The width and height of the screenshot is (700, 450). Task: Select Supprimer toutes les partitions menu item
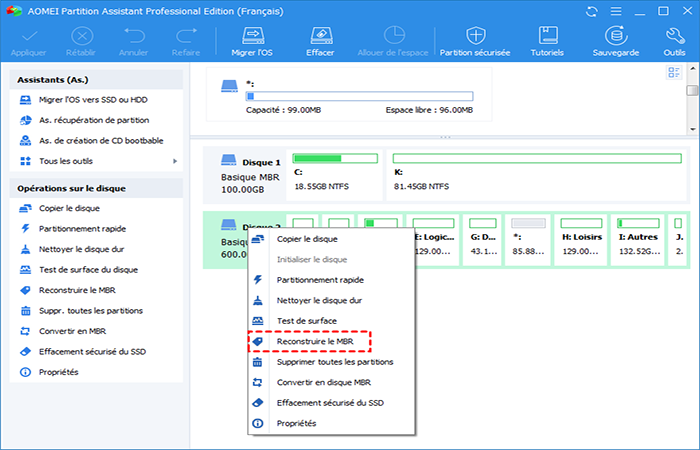(334, 362)
